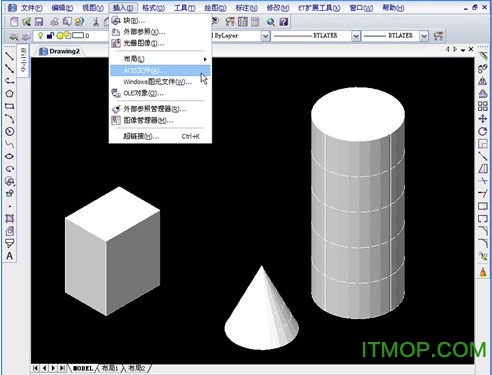Switch to the MODEL tab
This screenshot has width=492, height=375.
point(83,368)
